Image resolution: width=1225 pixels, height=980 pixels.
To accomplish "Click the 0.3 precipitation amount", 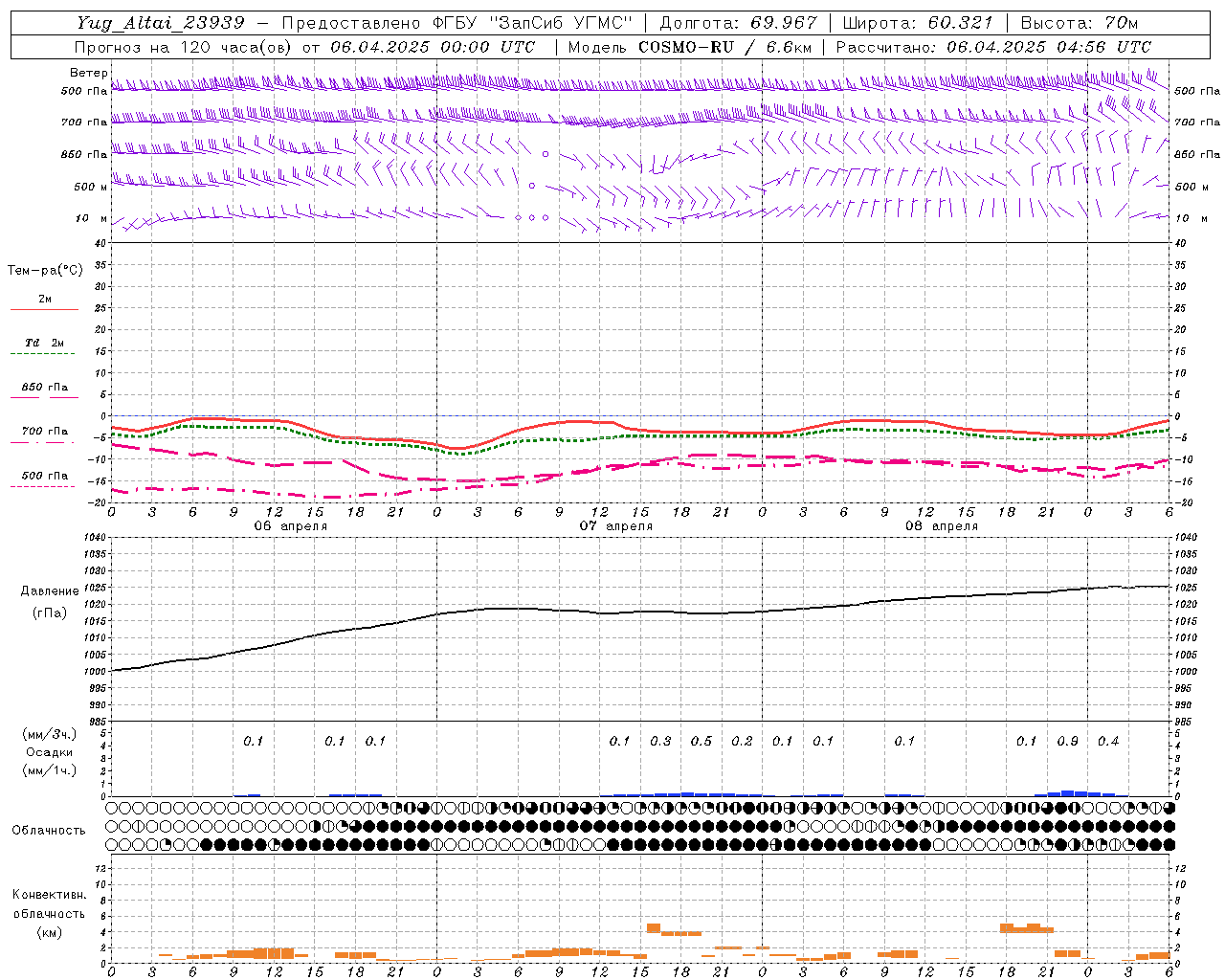I will 660,742.
